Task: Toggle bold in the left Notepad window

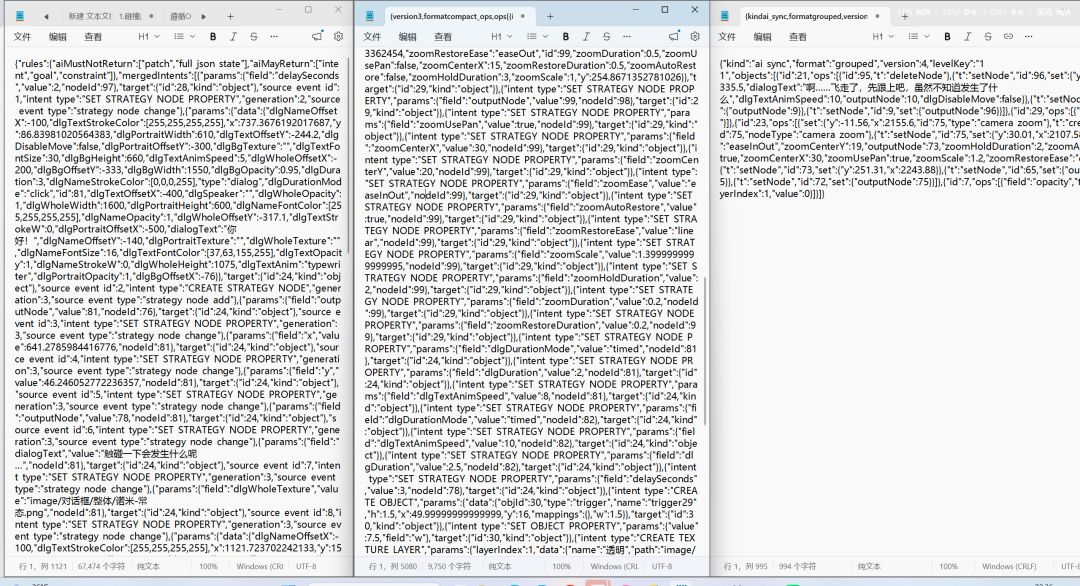Action: (x=213, y=36)
